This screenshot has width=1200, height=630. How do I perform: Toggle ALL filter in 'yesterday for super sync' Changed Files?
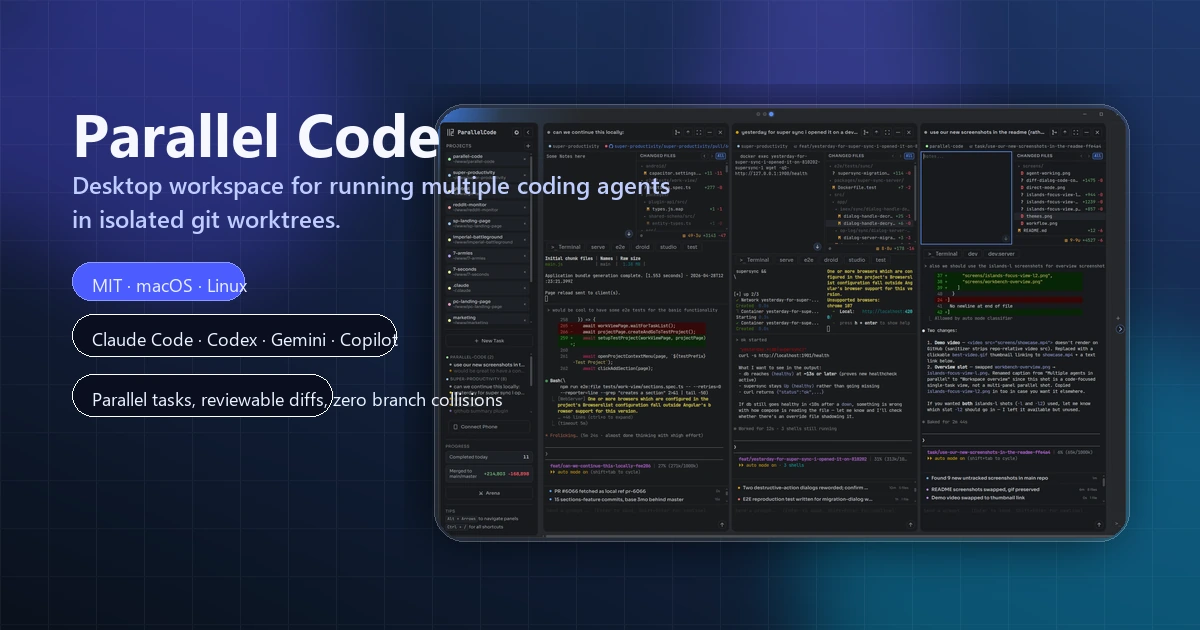tap(909, 156)
